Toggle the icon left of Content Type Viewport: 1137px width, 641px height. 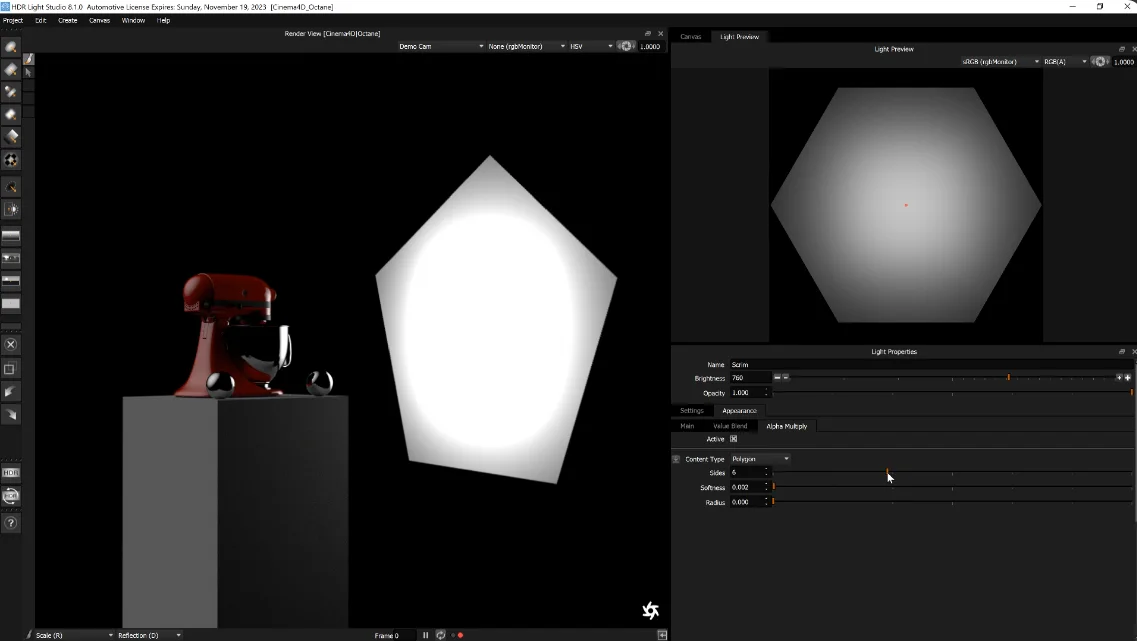pos(676,459)
